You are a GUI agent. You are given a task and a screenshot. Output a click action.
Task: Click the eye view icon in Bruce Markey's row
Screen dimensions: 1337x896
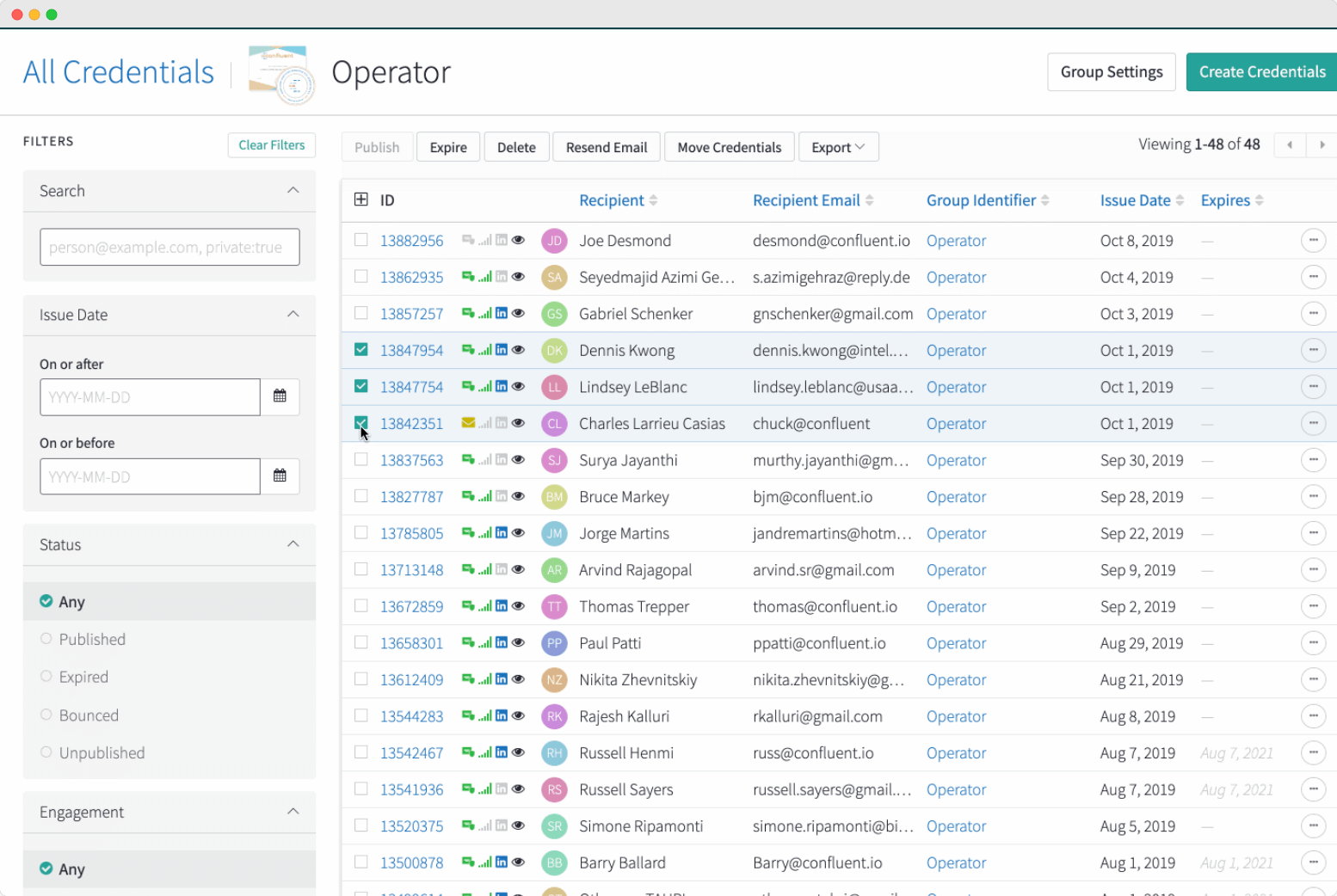tap(518, 496)
